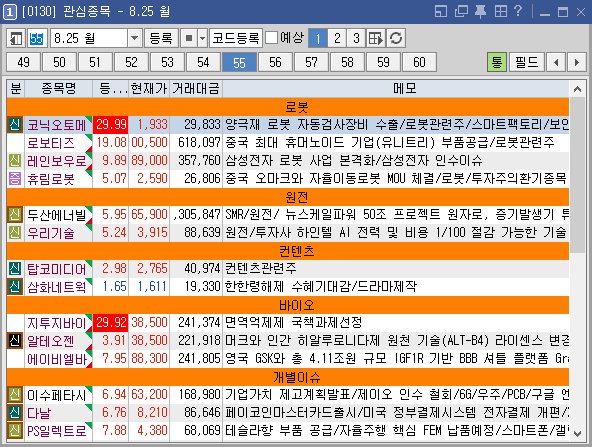Viewport: 592px width, 447px height.
Task: Select the 지투지바이 stock name
Action: (x=57, y=323)
